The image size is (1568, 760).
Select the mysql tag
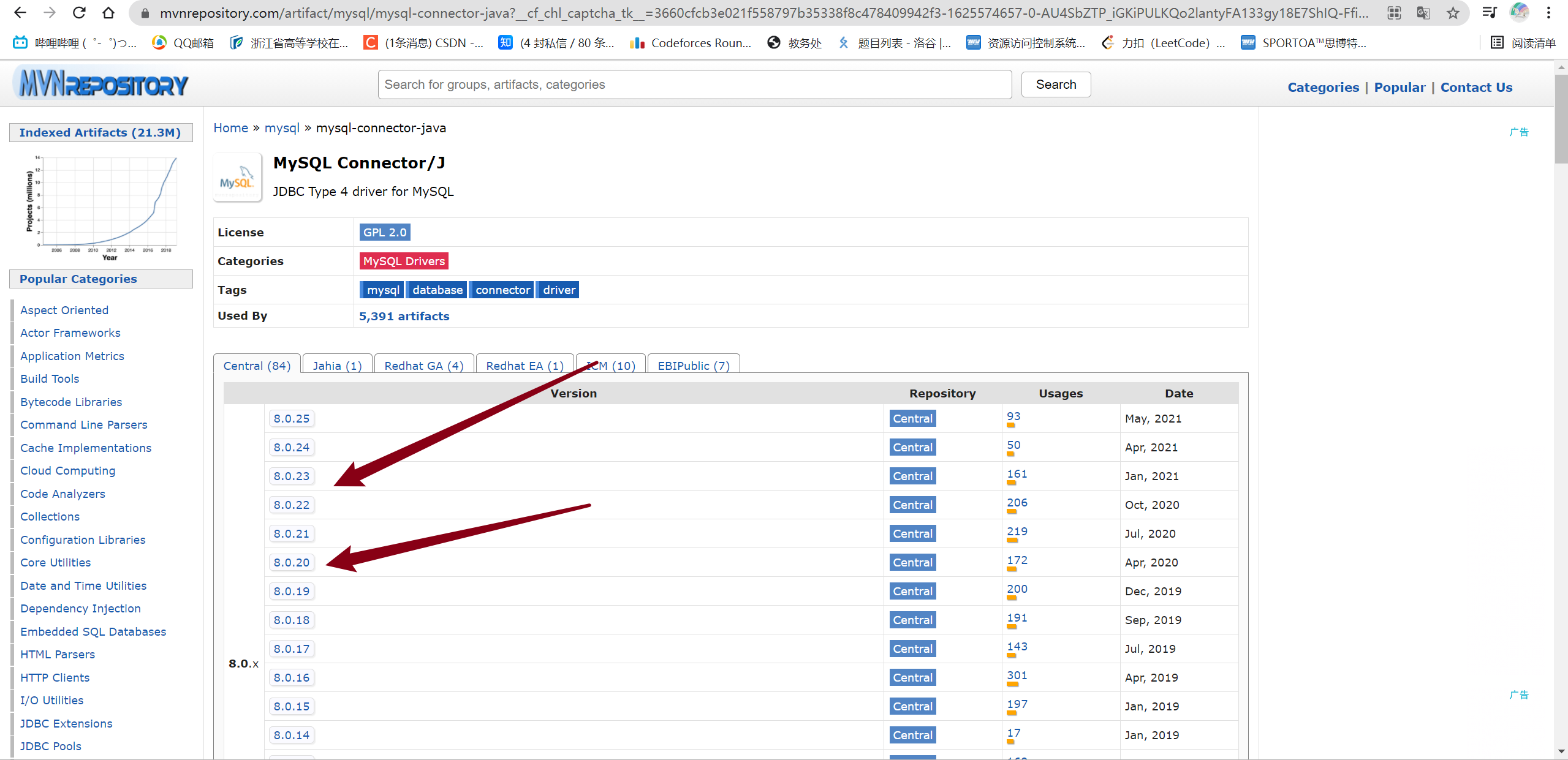click(383, 290)
